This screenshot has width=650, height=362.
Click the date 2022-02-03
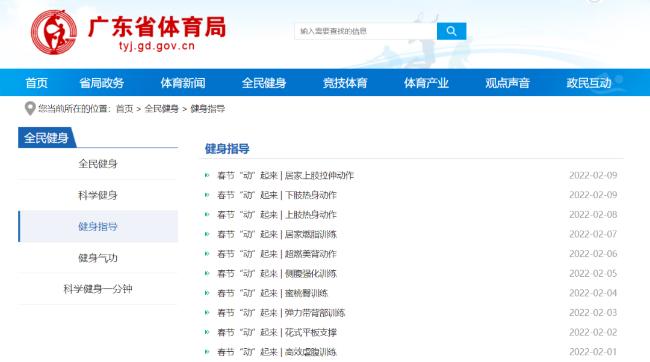(x=593, y=313)
